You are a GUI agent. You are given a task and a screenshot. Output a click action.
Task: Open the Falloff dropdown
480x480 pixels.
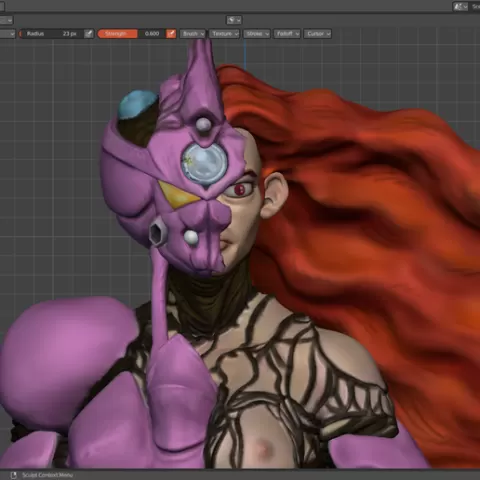point(287,34)
